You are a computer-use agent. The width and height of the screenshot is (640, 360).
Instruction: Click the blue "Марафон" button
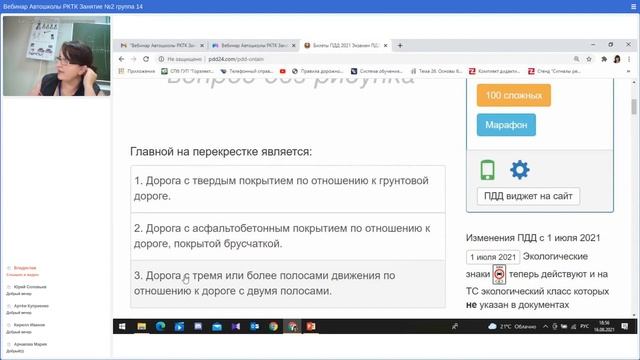(x=506, y=125)
